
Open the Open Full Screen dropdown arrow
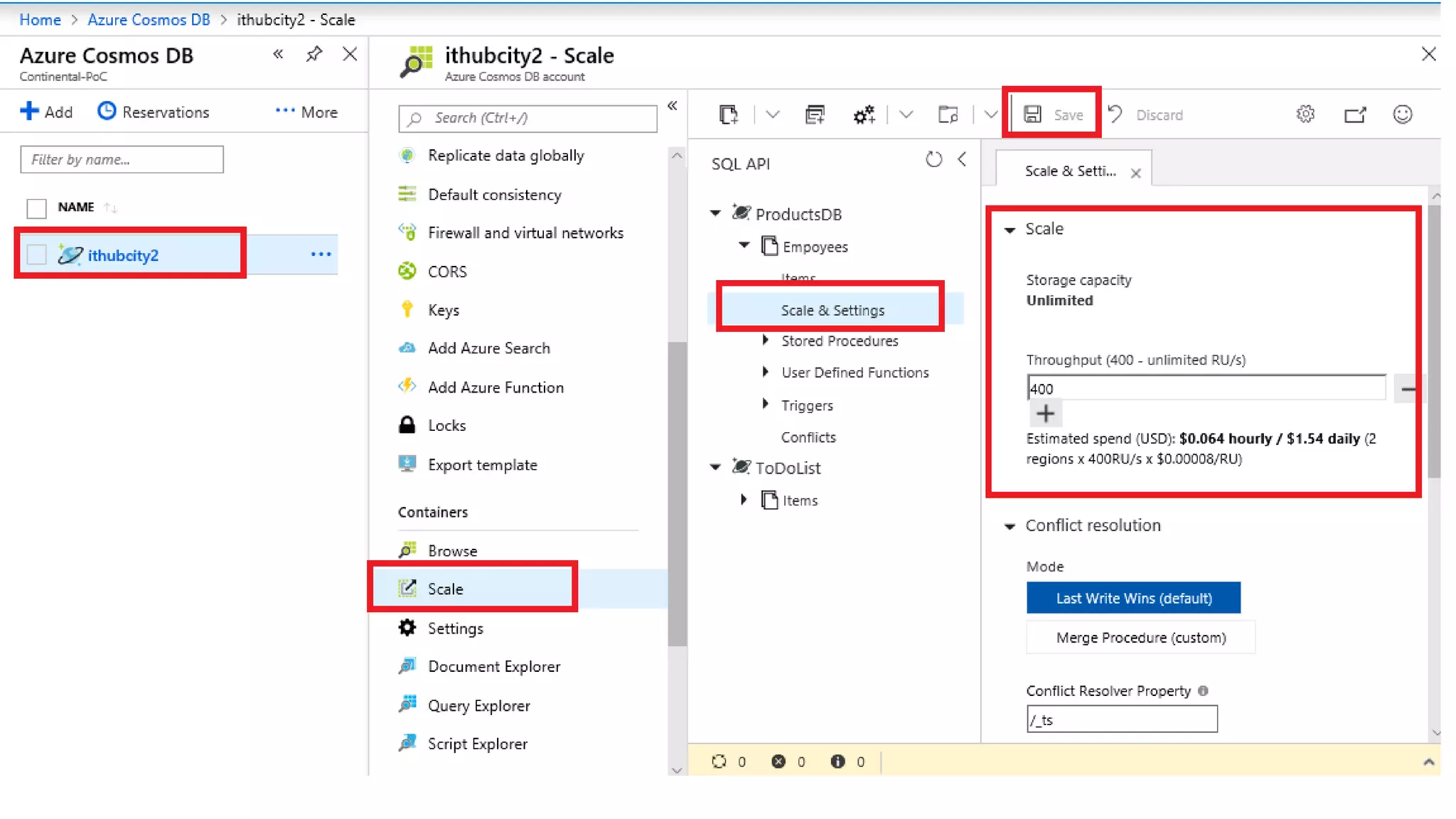pyautogui.click(x=990, y=114)
